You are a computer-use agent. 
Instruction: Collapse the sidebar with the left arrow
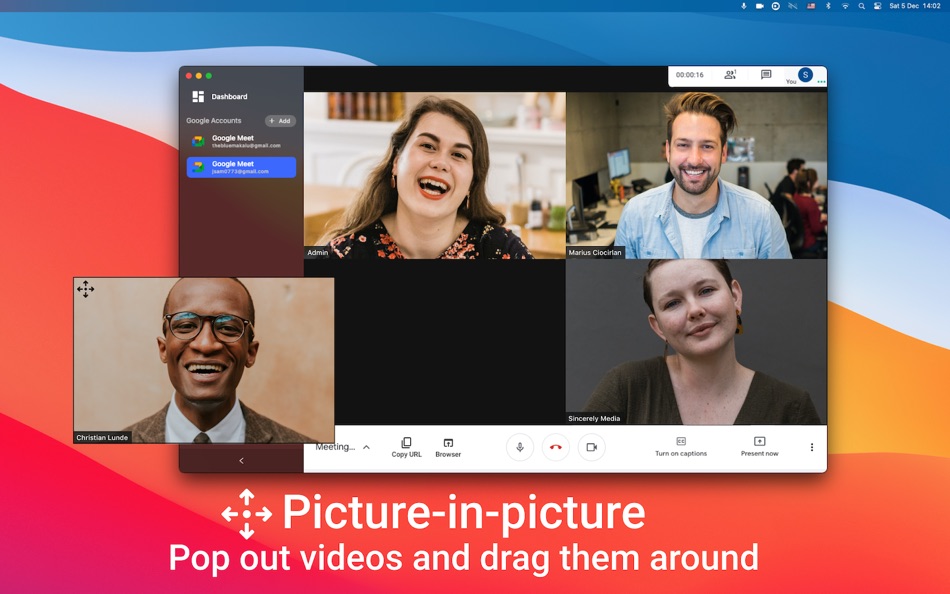coord(241,461)
